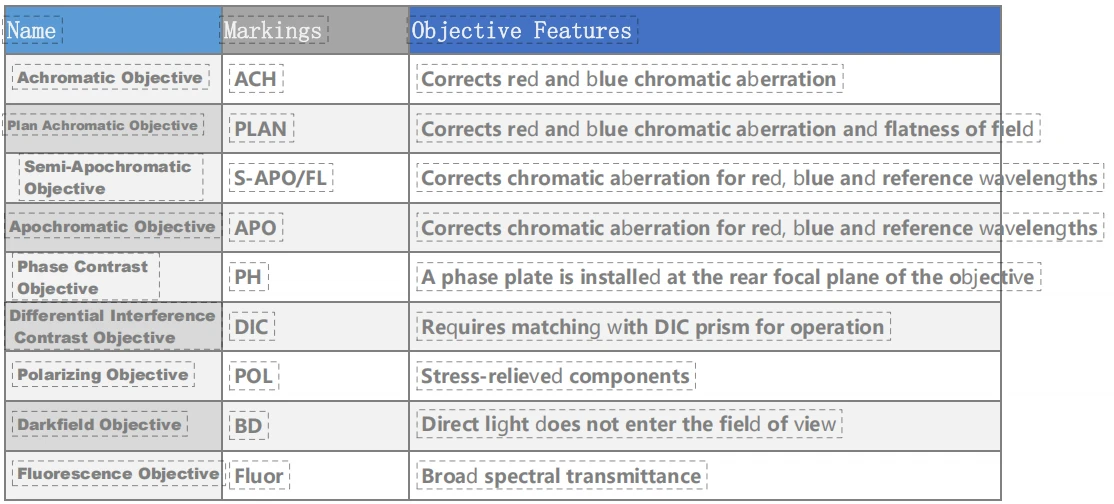Click the DIC marking text
The image size is (1114, 504).
coord(252,327)
